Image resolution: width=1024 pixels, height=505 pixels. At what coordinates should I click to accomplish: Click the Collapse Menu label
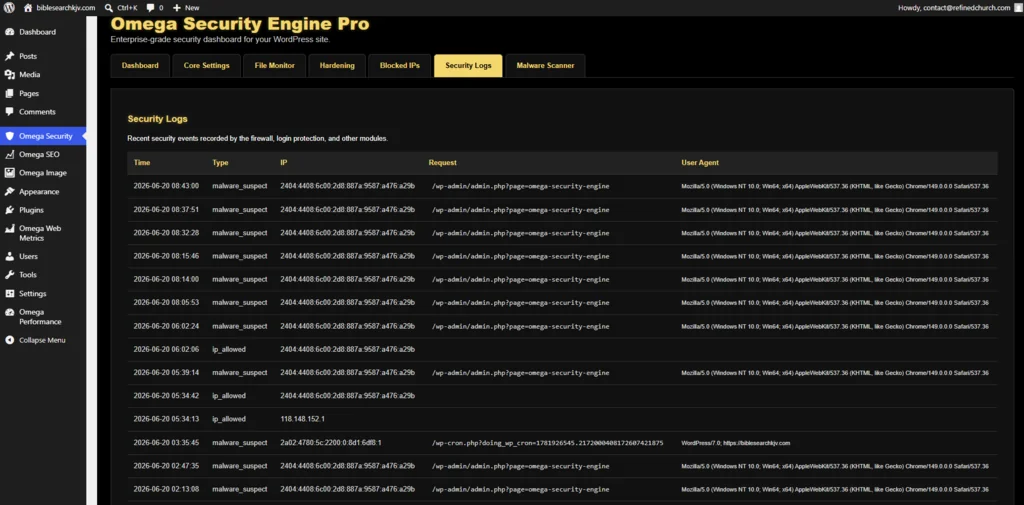click(42, 340)
